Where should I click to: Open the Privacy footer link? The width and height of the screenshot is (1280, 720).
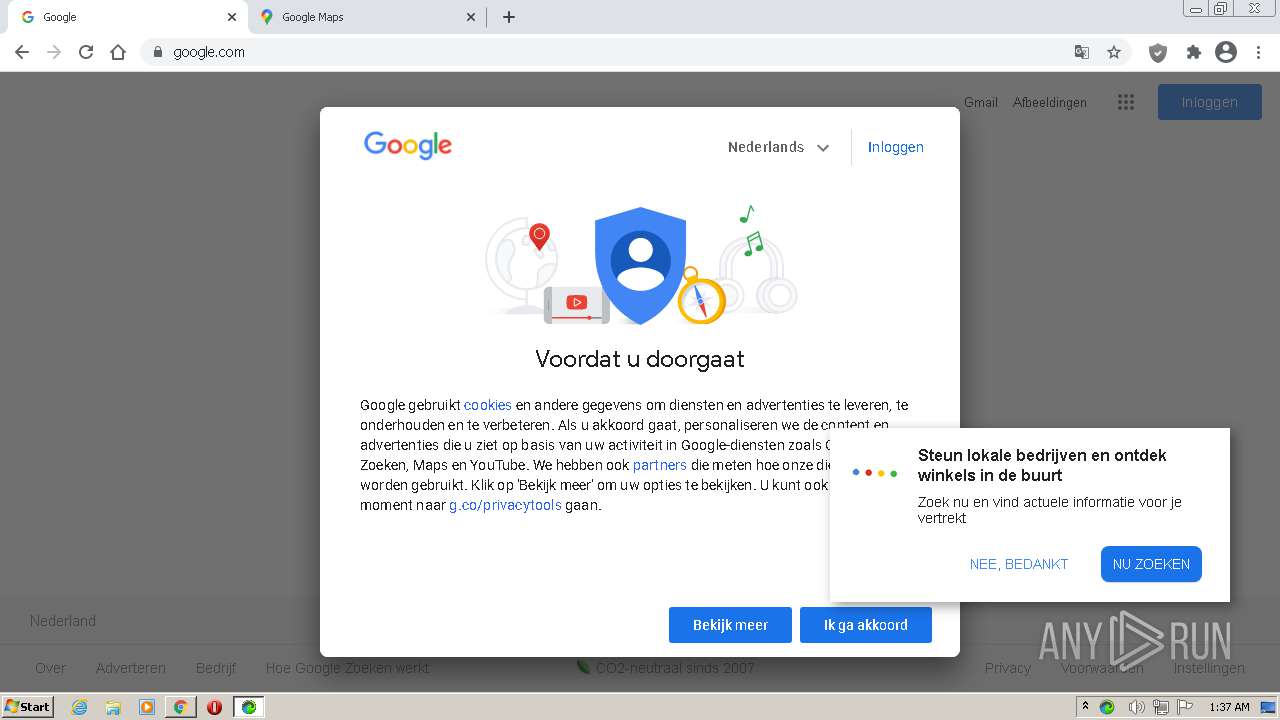tap(1007, 668)
